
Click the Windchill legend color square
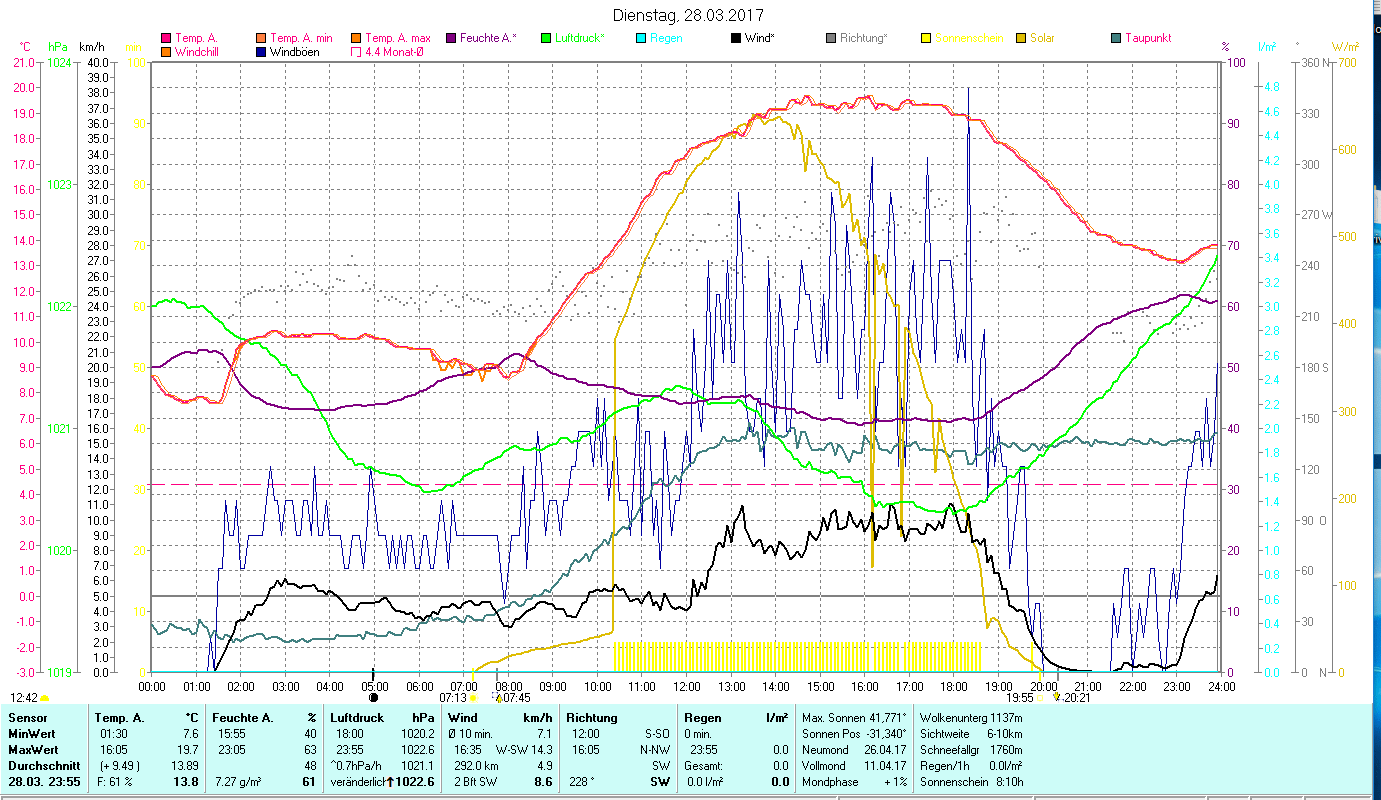coord(165,52)
